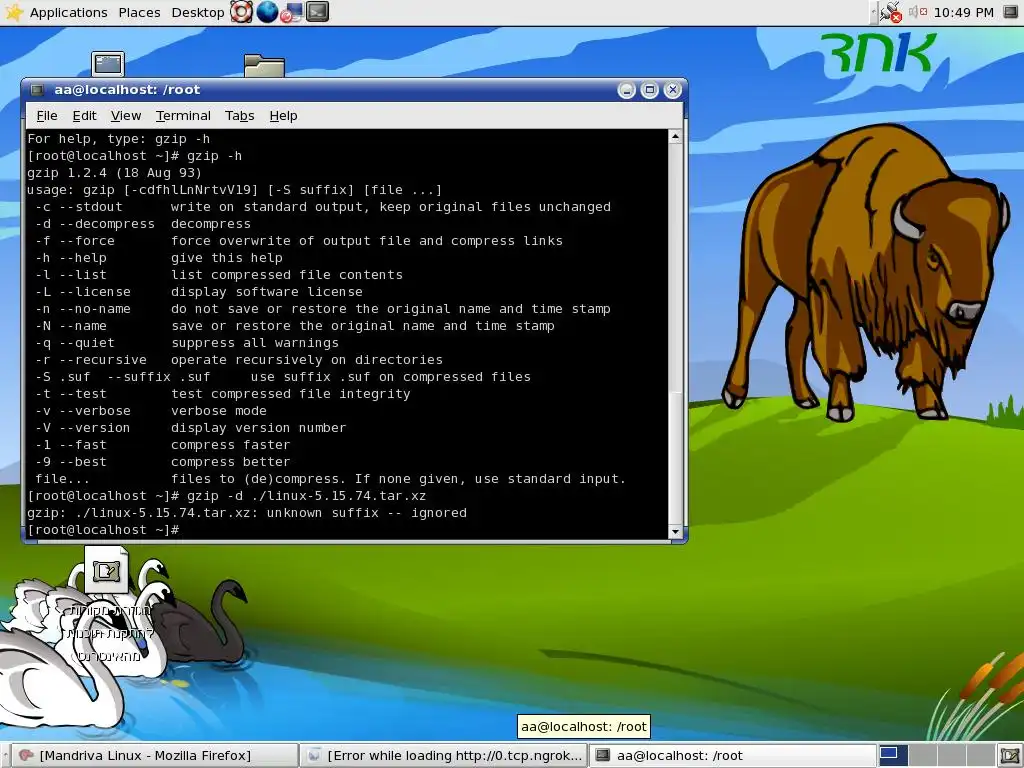
Task: Click the '-f --force' option line
Action: [x=299, y=241]
